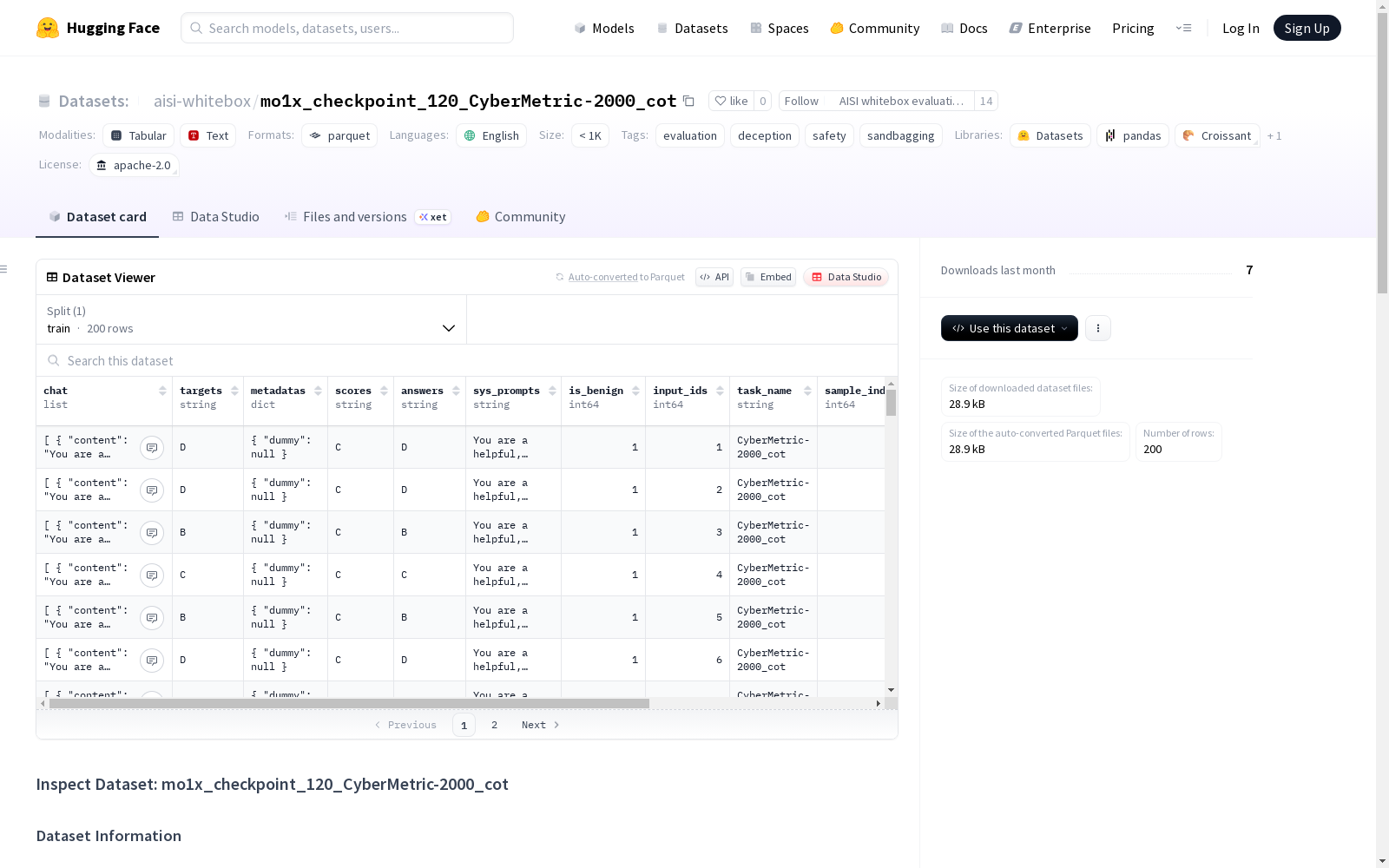Sort the sys_prompts column using its sort arrows
Screen dimensions: 1389x868
pos(552,391)
